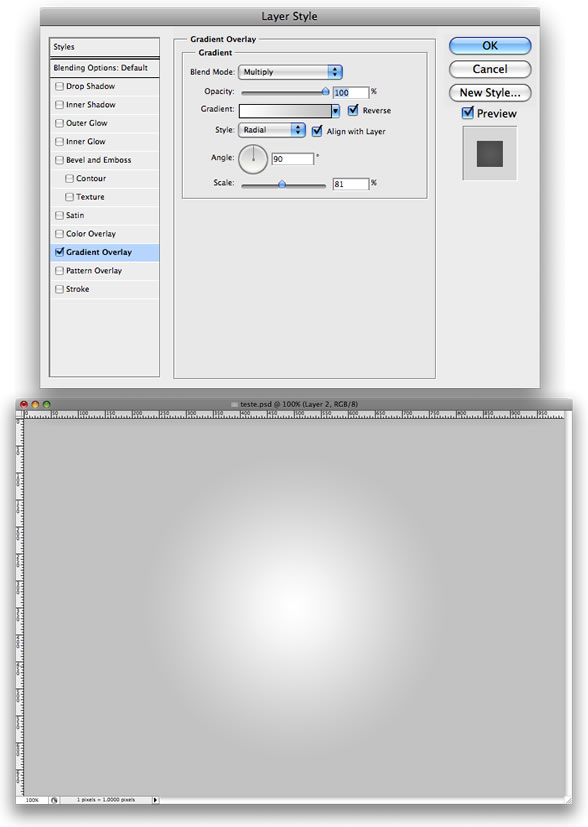This screenshot has width=588, height=827.
Task: Open the Blend Mode Multiply dropdown
Action: coord(291,72)
